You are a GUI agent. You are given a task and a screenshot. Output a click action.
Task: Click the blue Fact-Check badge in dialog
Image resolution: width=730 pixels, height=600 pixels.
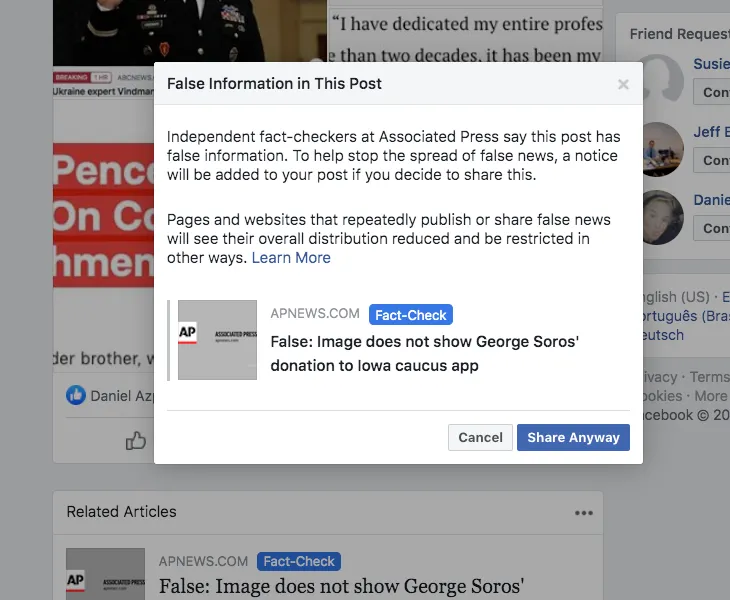coord(411,315)
